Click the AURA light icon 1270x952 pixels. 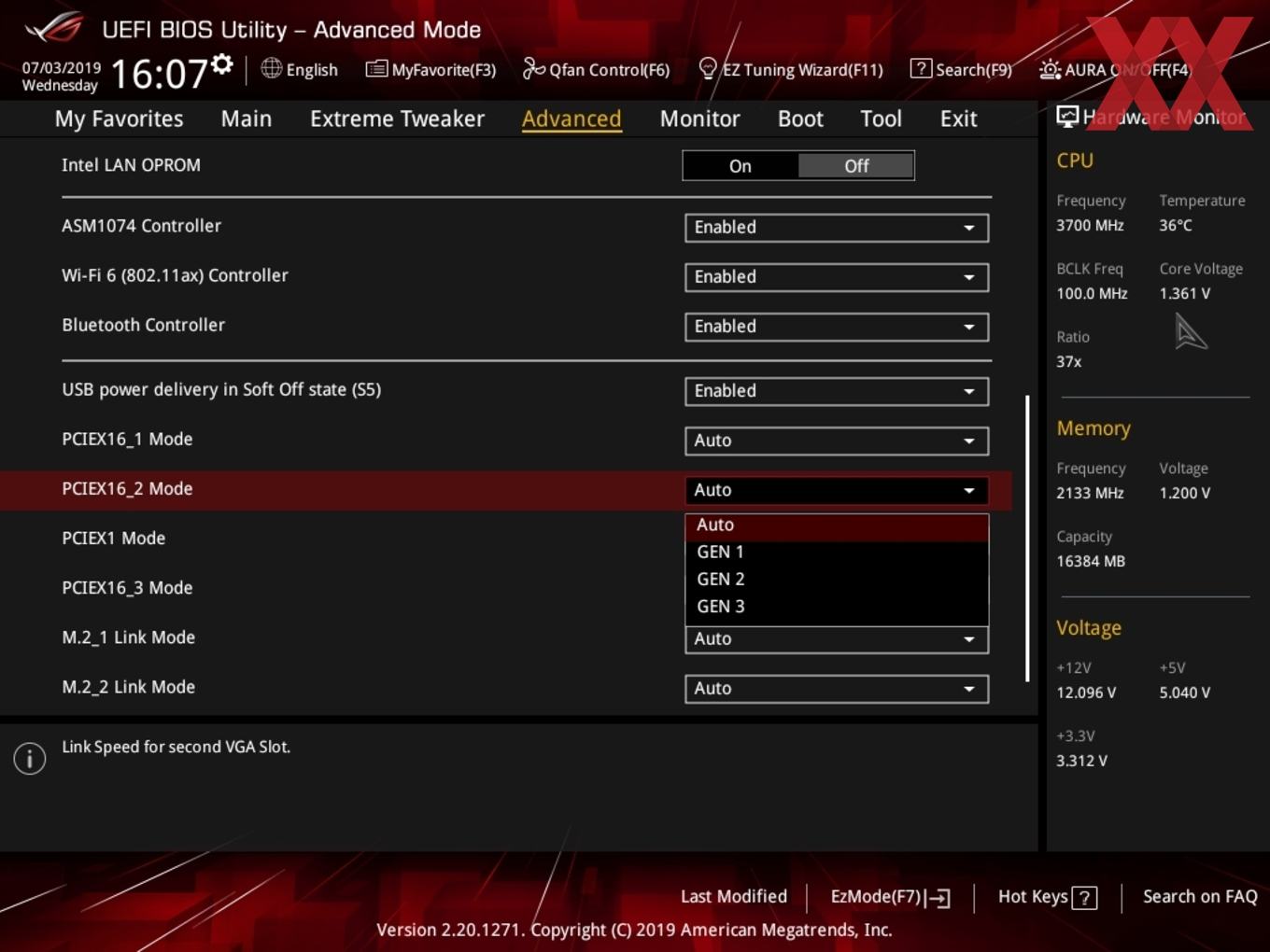[x=1050, y=69]
